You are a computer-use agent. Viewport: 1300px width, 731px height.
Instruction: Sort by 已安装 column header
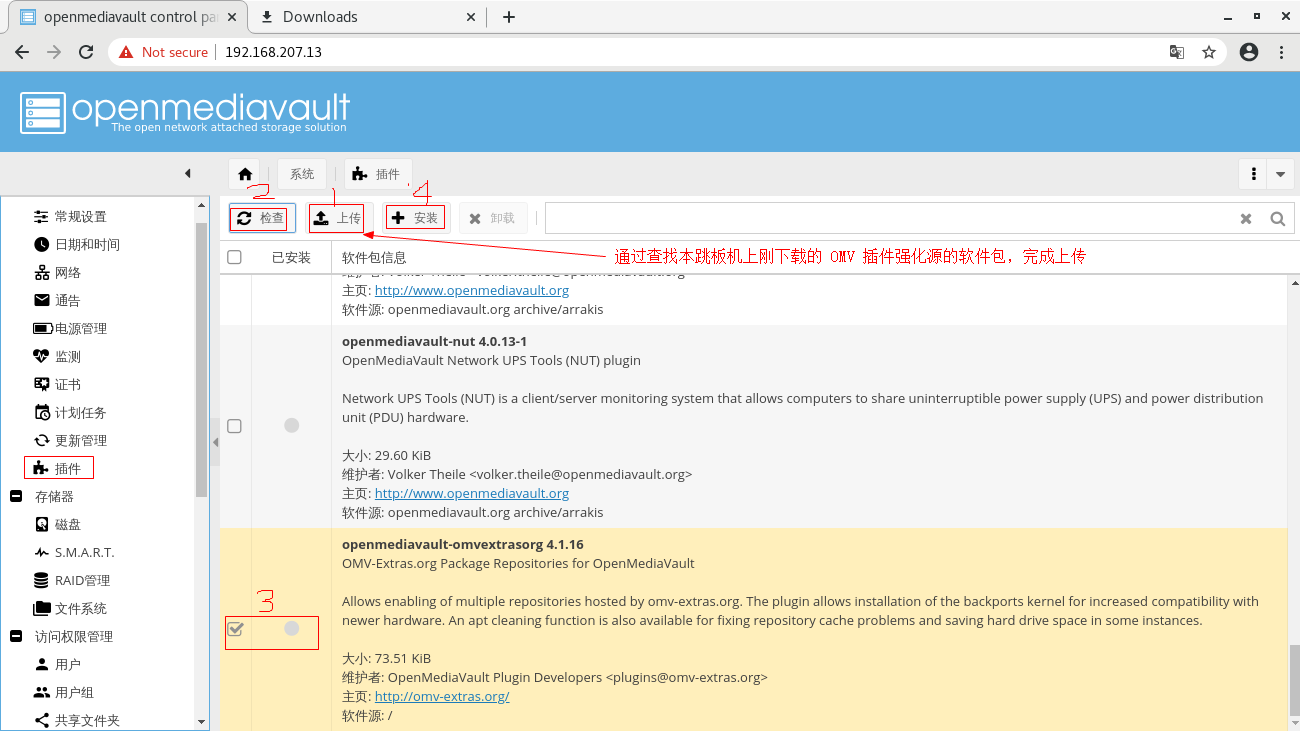pyautogui.click(x=291, y=257)
